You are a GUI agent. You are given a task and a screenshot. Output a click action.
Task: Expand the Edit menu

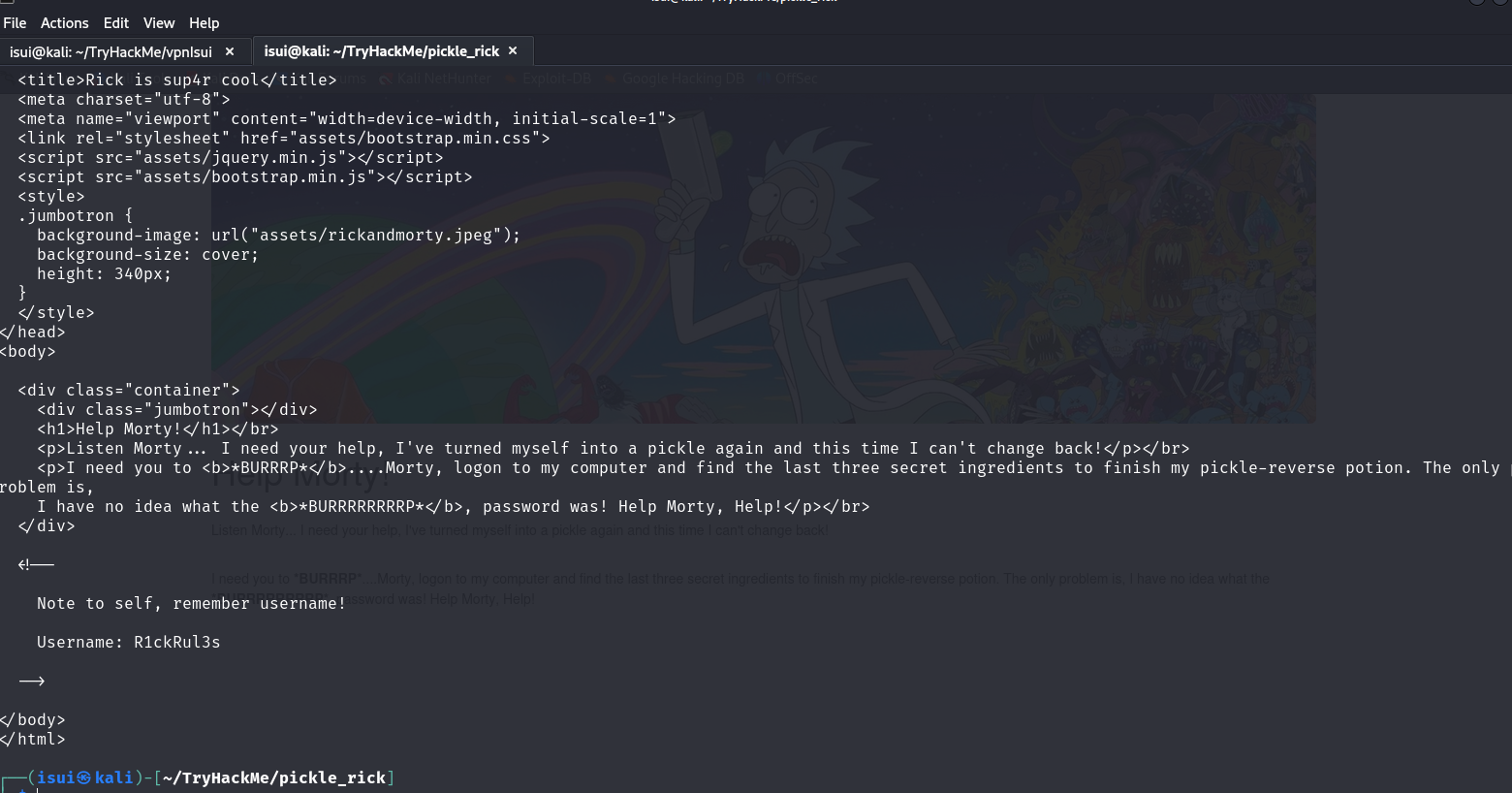pyautogui.click(x=116, y=22)
